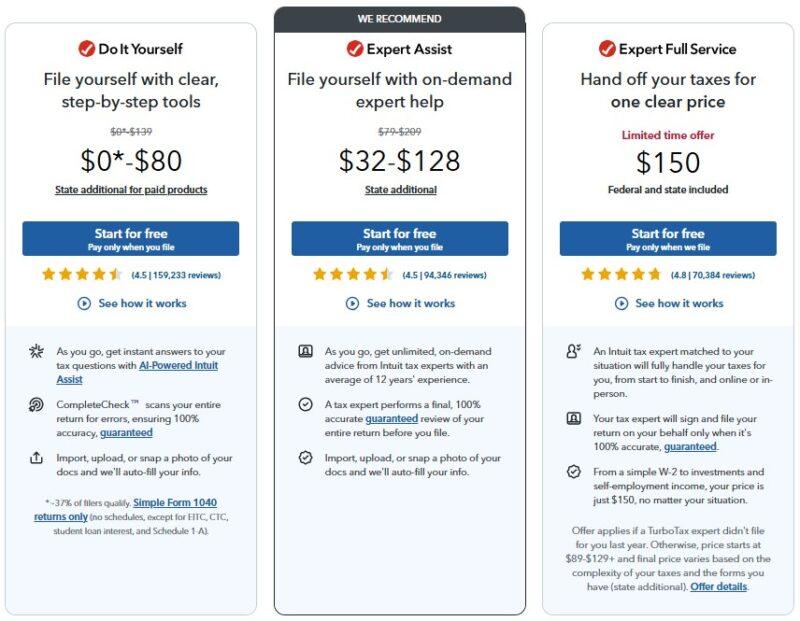
Task: Follow the Offer details link
Action: point(718,587)
